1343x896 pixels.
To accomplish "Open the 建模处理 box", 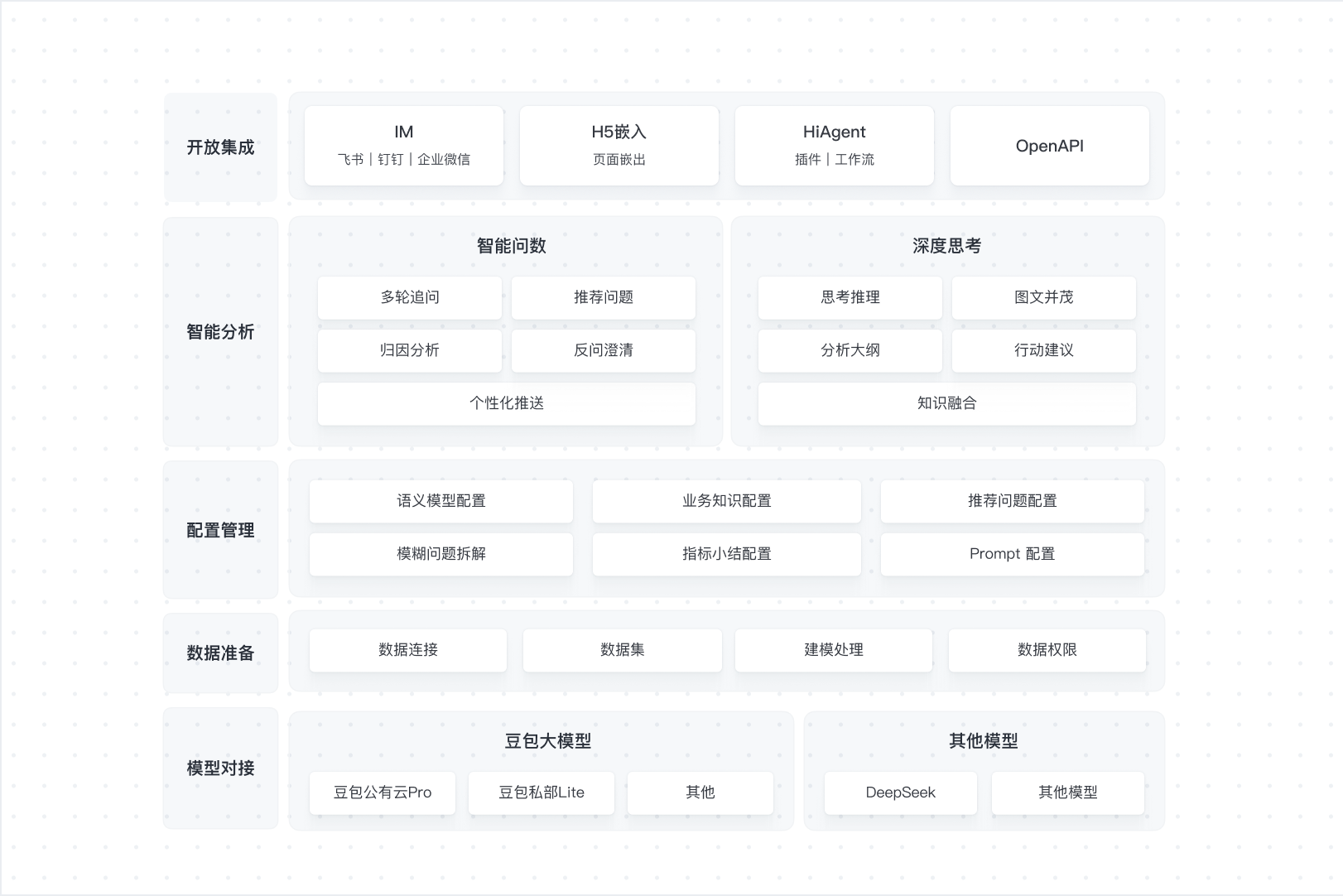I will 834,650.
